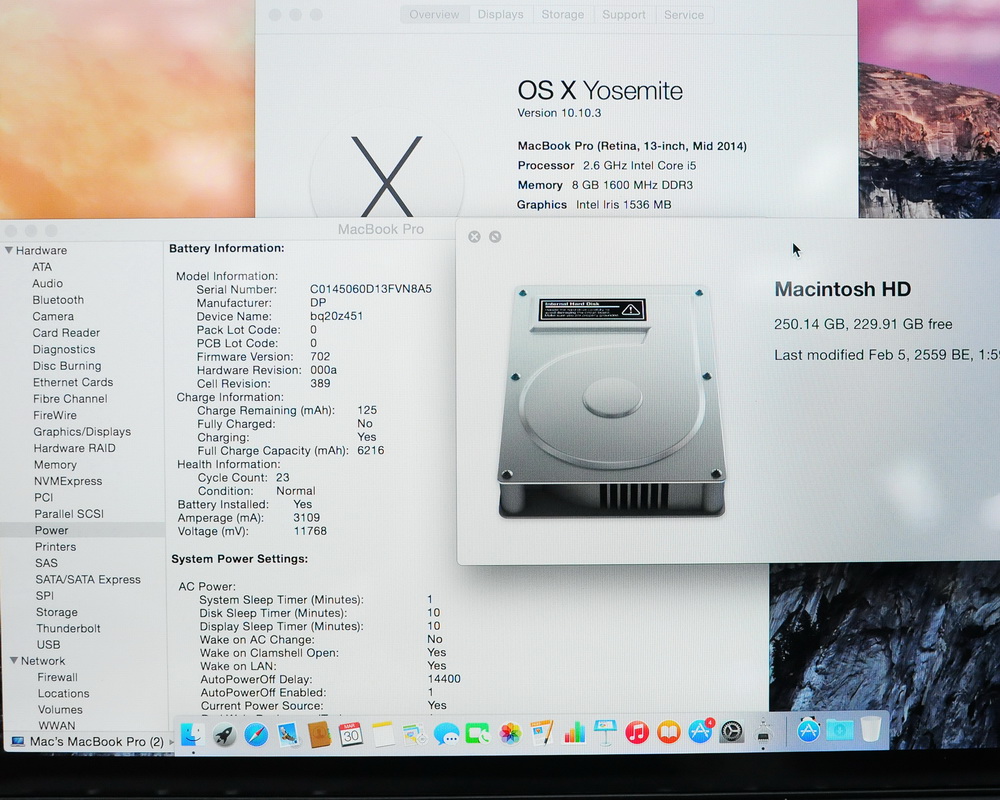Switch to Displays tab in About This Mac

[x=500, y=15]
